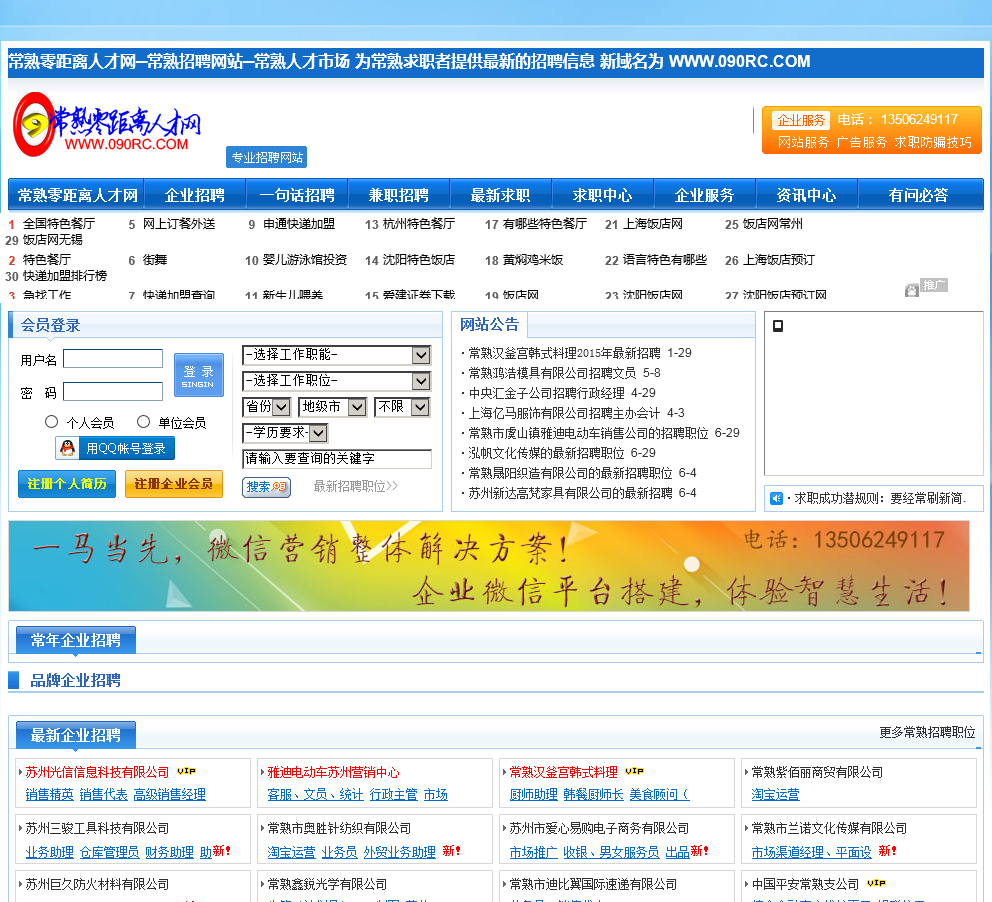Click the 用户名 username input field
This screenshot has height=902, width=992.
coord(113,359)
